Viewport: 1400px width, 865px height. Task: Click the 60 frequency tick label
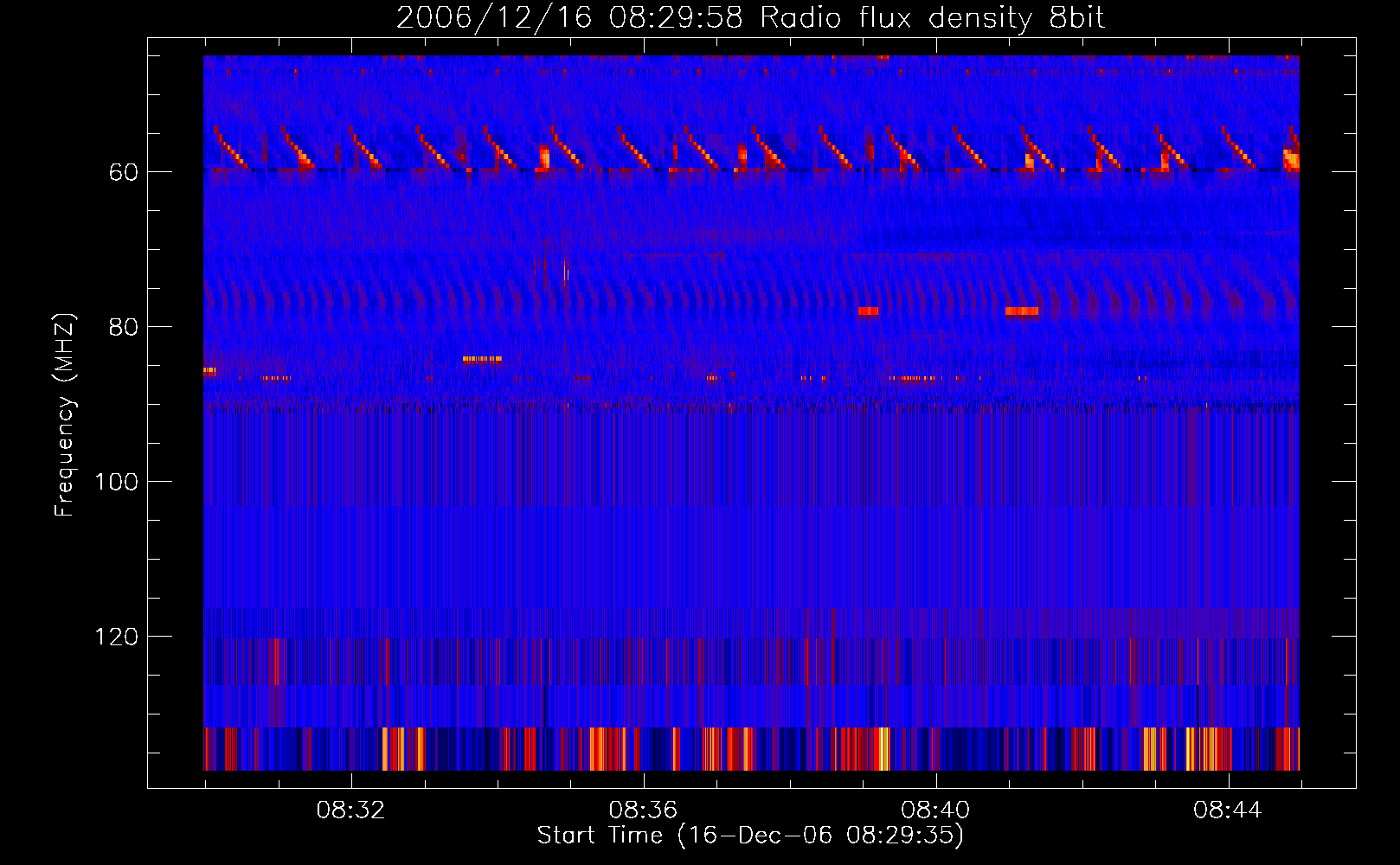[x=124, y=173]
